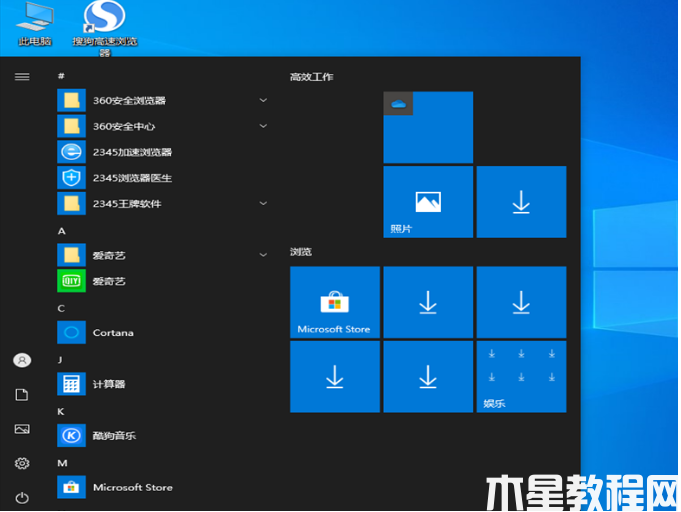Image resolution: width=681 pixels, height=512 pixels.
Task: Click the 360安全中心 folder icon
Action: click(x=71, y=126)
